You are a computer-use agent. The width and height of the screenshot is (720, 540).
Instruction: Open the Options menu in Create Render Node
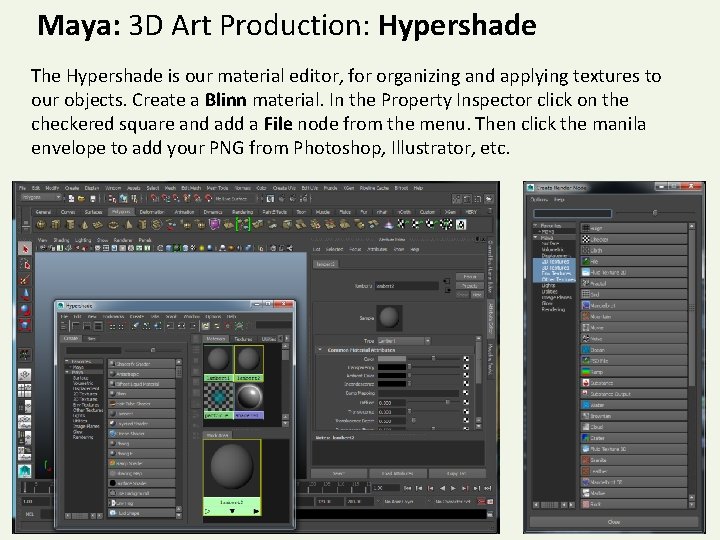[540, 200]
